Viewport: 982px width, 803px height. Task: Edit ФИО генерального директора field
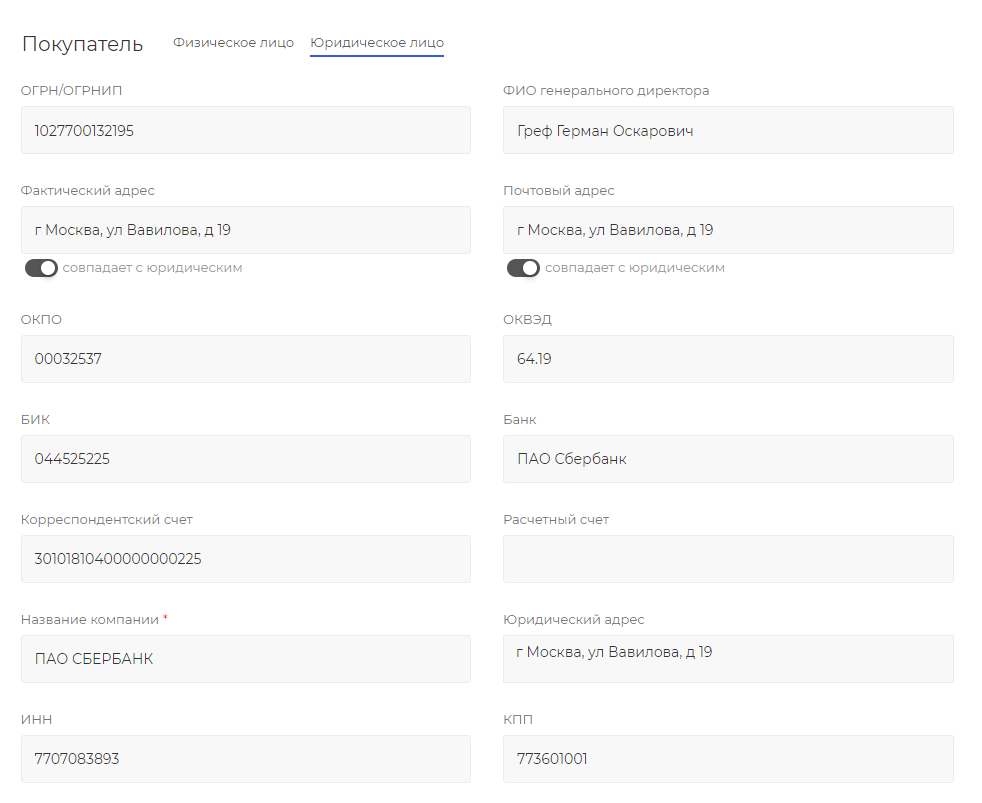728,130
